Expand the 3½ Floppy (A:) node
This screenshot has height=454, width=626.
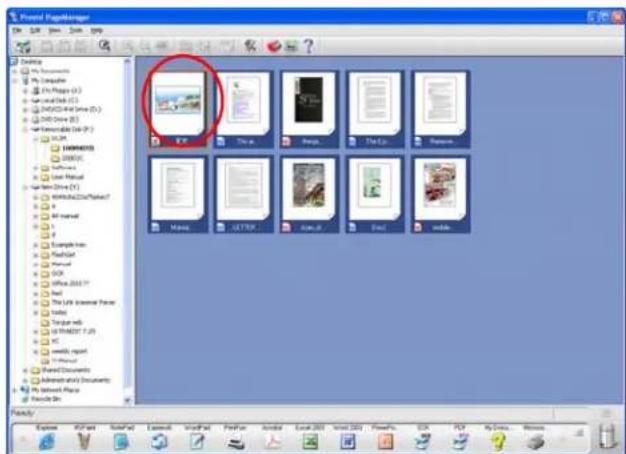pyautogui.click(x=25, y=91)
